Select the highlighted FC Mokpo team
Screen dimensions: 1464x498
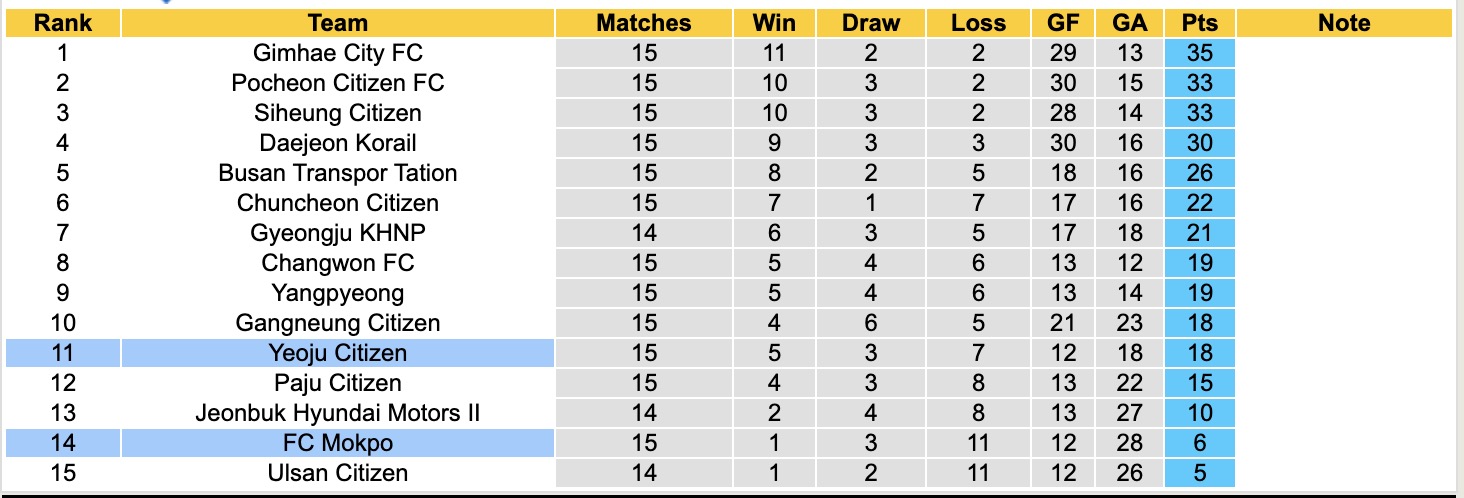click(x=338, y=443)
